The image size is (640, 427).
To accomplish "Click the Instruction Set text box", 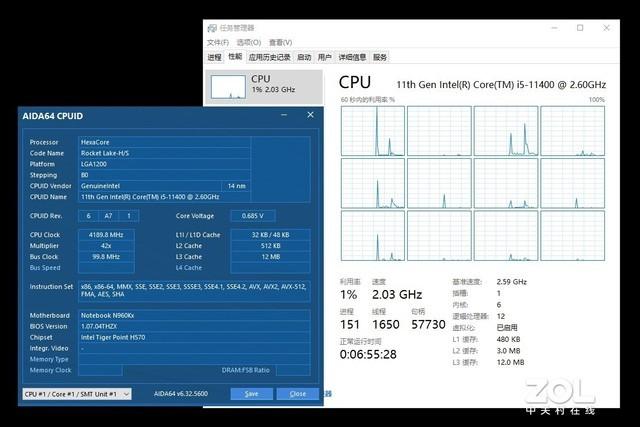I will click(x=194, y=291).
